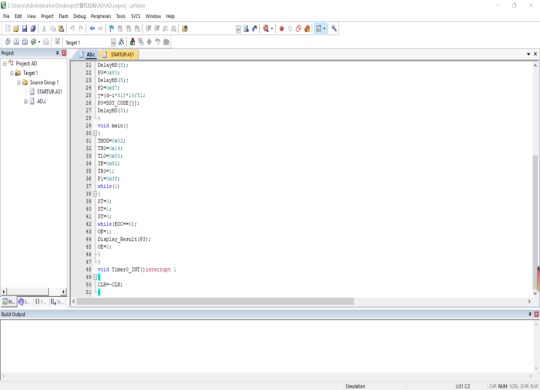The height and width of the screenshot is (390, 540).
Task: Select the Functions panel bottom tab
Action: pyautogui.click(x=40, y=302)
